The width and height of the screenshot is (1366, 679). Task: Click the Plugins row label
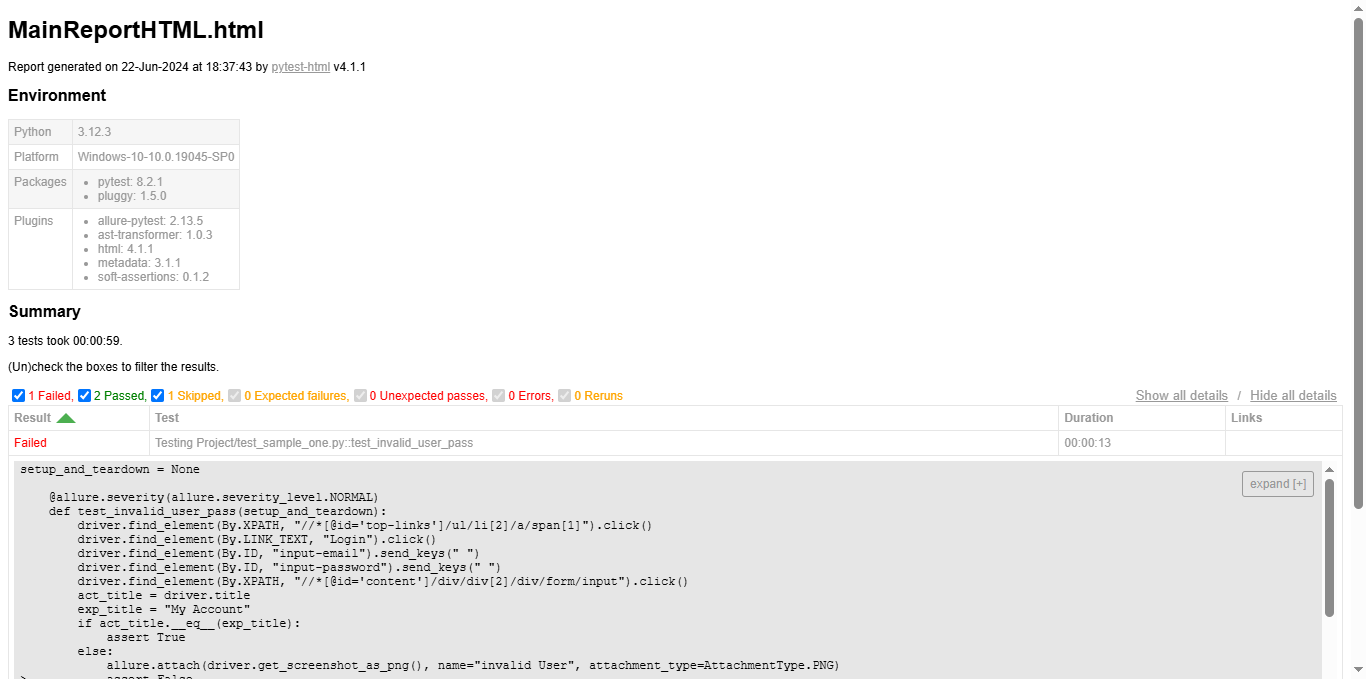(34, 221)
